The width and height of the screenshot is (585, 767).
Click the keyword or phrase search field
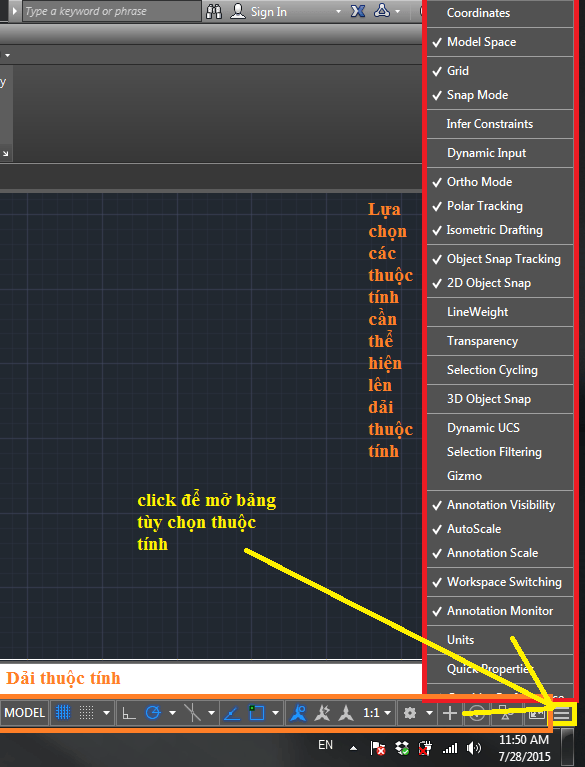point(112,11)
